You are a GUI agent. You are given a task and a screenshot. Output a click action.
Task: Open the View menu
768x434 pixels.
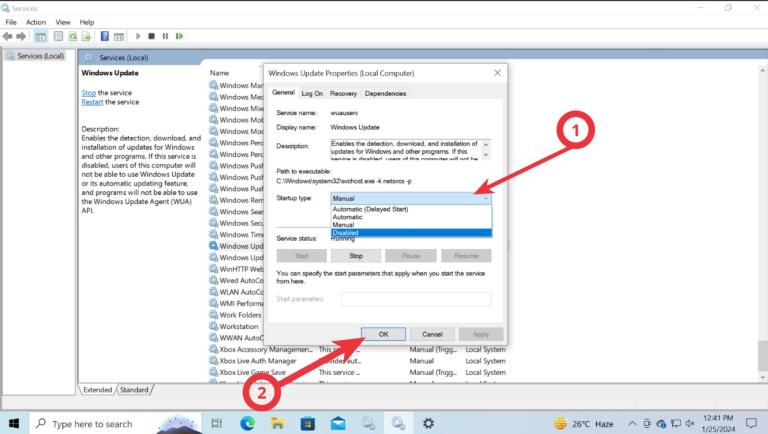pos(63,22)
